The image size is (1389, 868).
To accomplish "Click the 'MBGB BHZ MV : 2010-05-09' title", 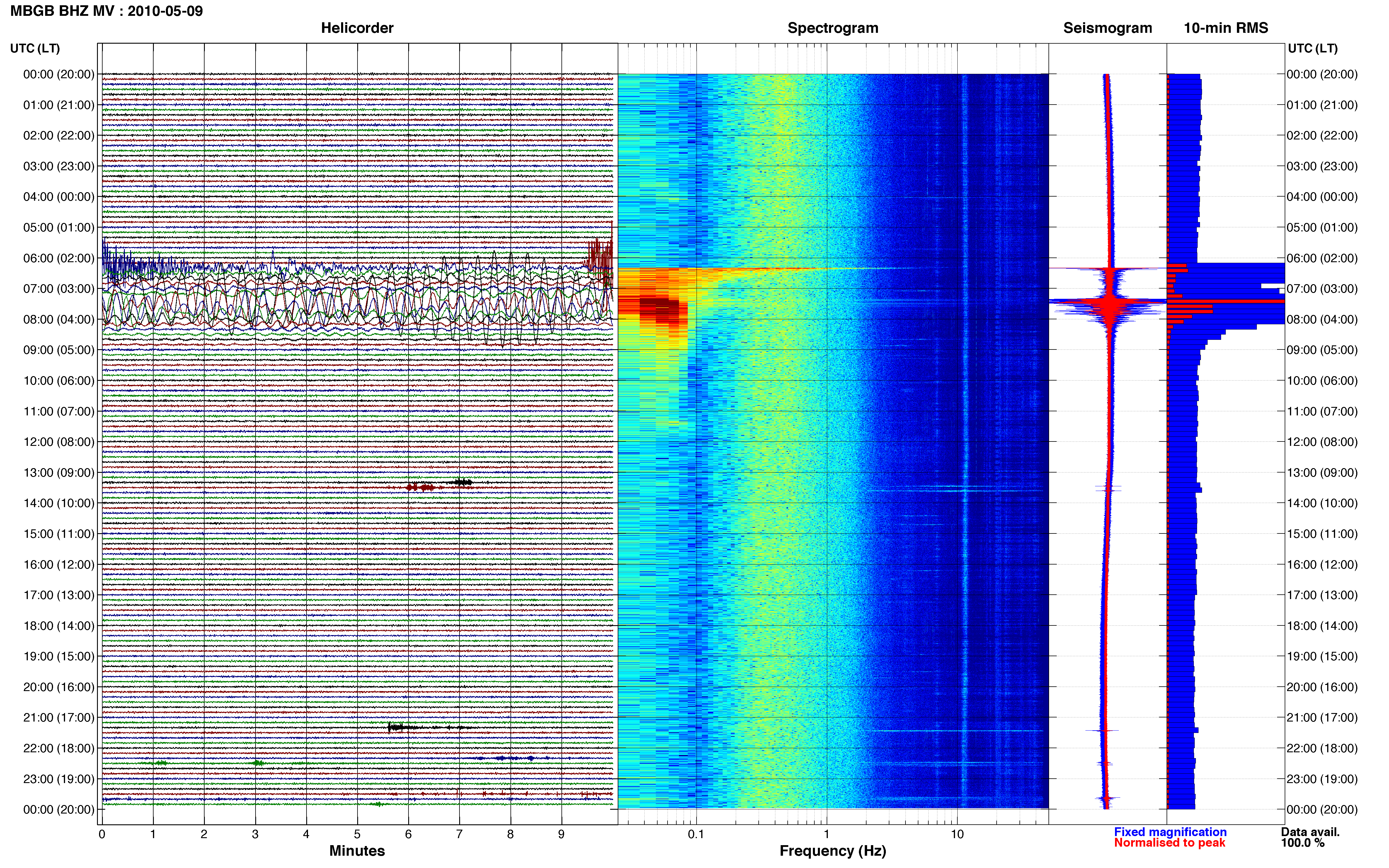I will click(106, 11).
